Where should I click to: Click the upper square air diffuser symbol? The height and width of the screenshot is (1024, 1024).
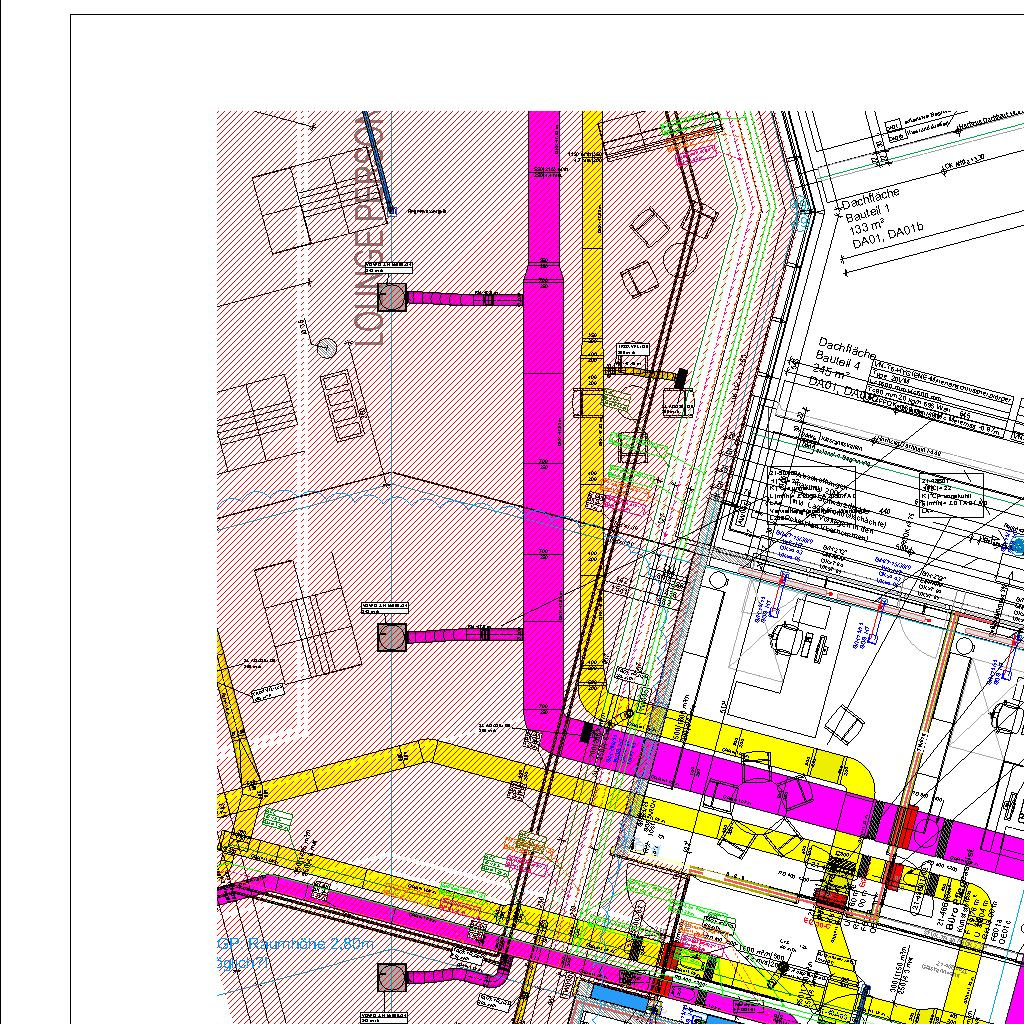(391, 297)
